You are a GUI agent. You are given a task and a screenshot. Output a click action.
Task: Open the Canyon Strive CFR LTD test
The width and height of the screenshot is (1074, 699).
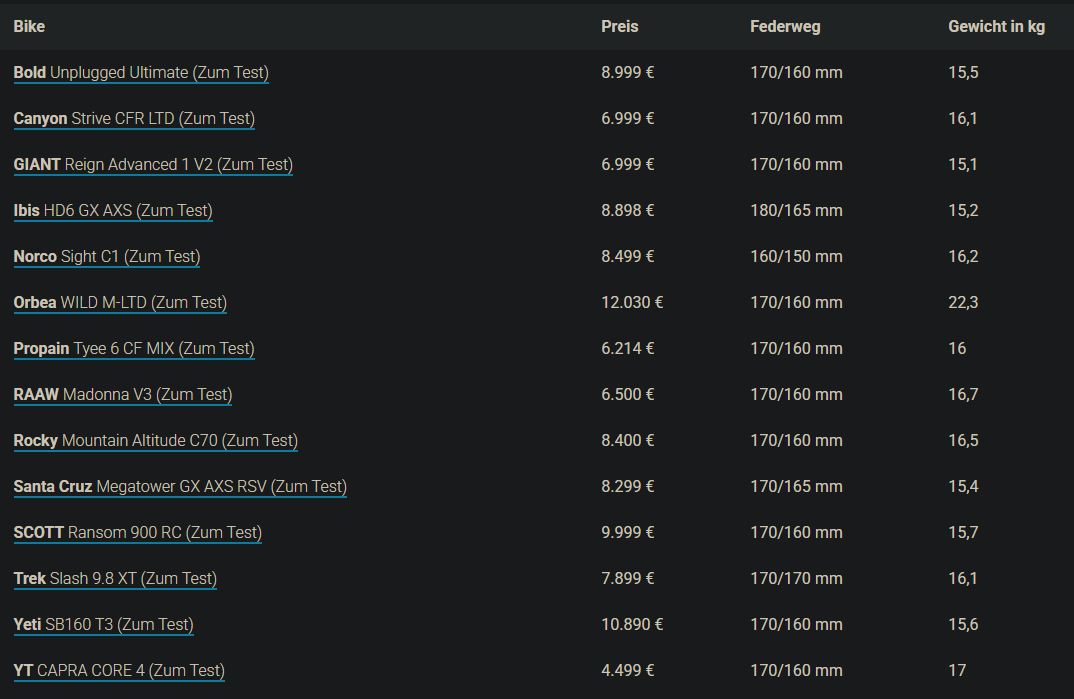[x=134, y=119]
